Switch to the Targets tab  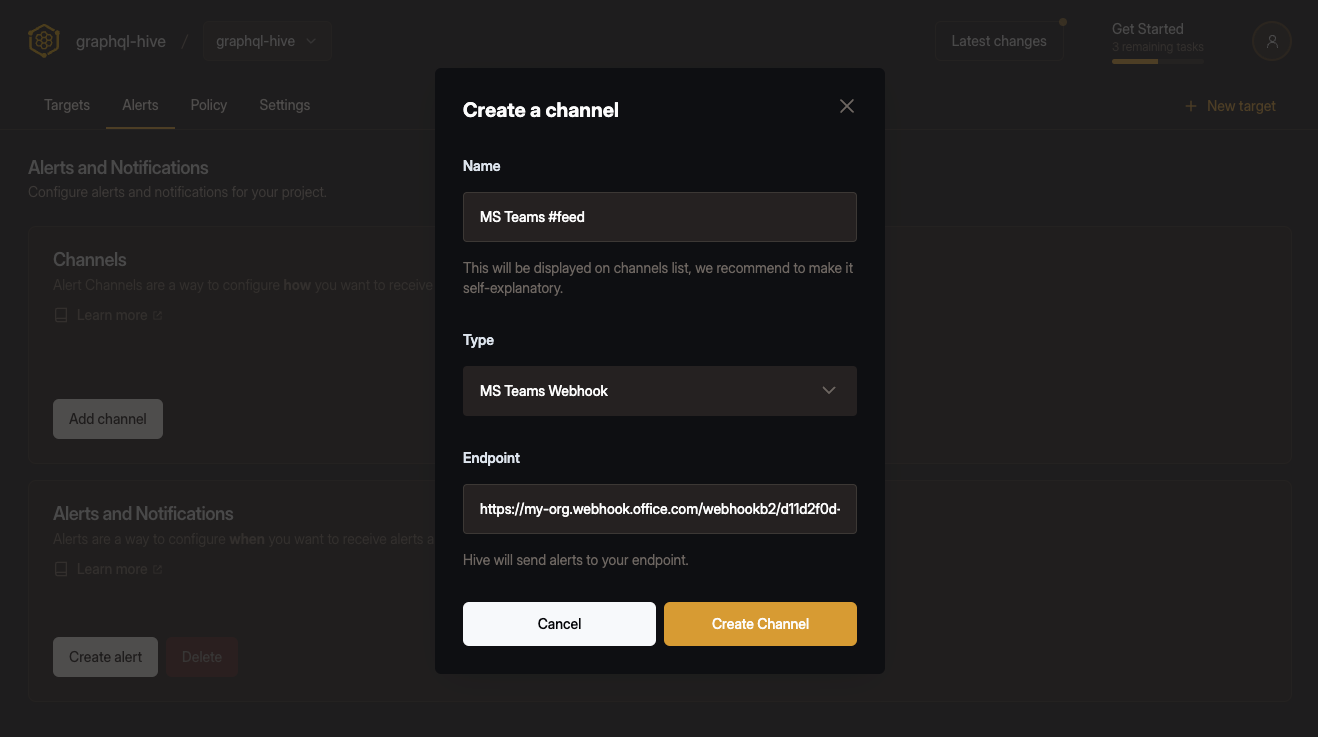pyautogui.click(x=66, y=104)
